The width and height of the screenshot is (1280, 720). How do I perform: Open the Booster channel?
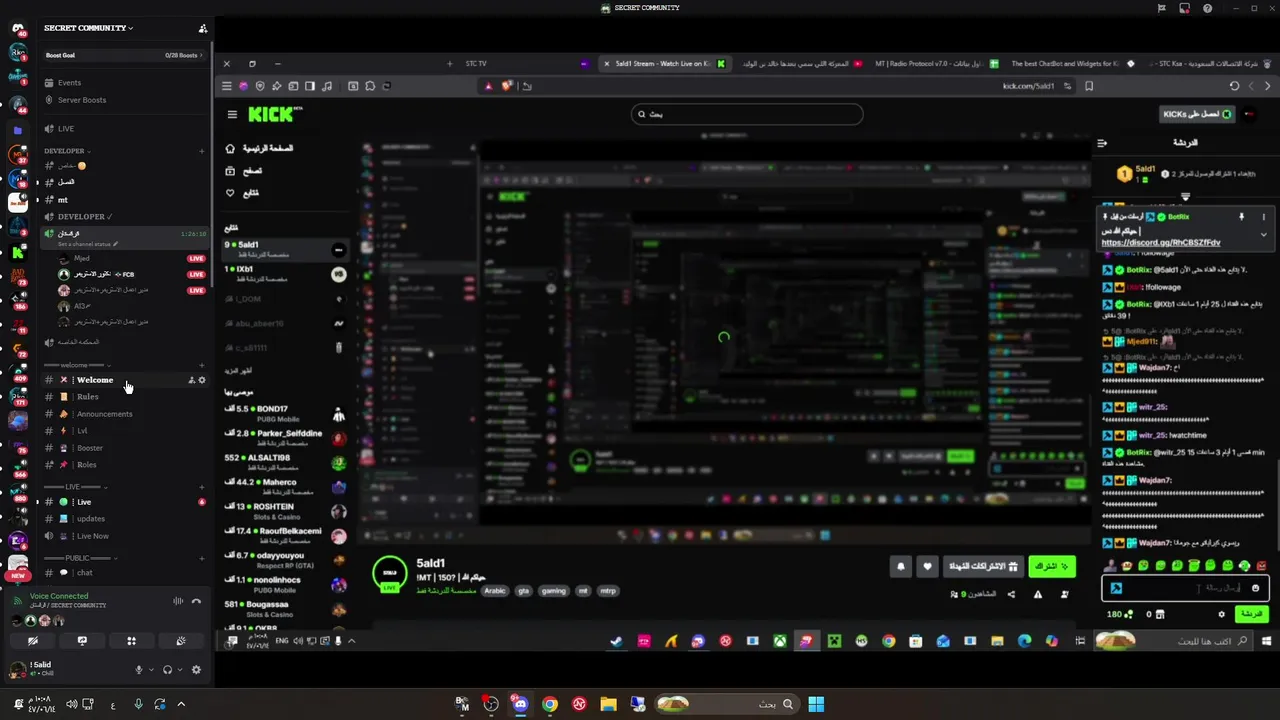pos(124,448)
